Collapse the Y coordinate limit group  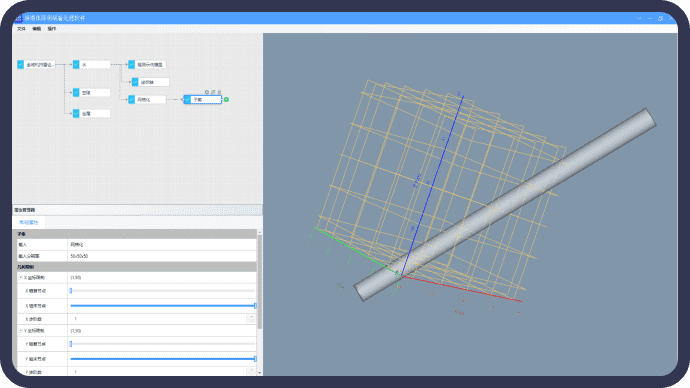[x=21, y=330]
